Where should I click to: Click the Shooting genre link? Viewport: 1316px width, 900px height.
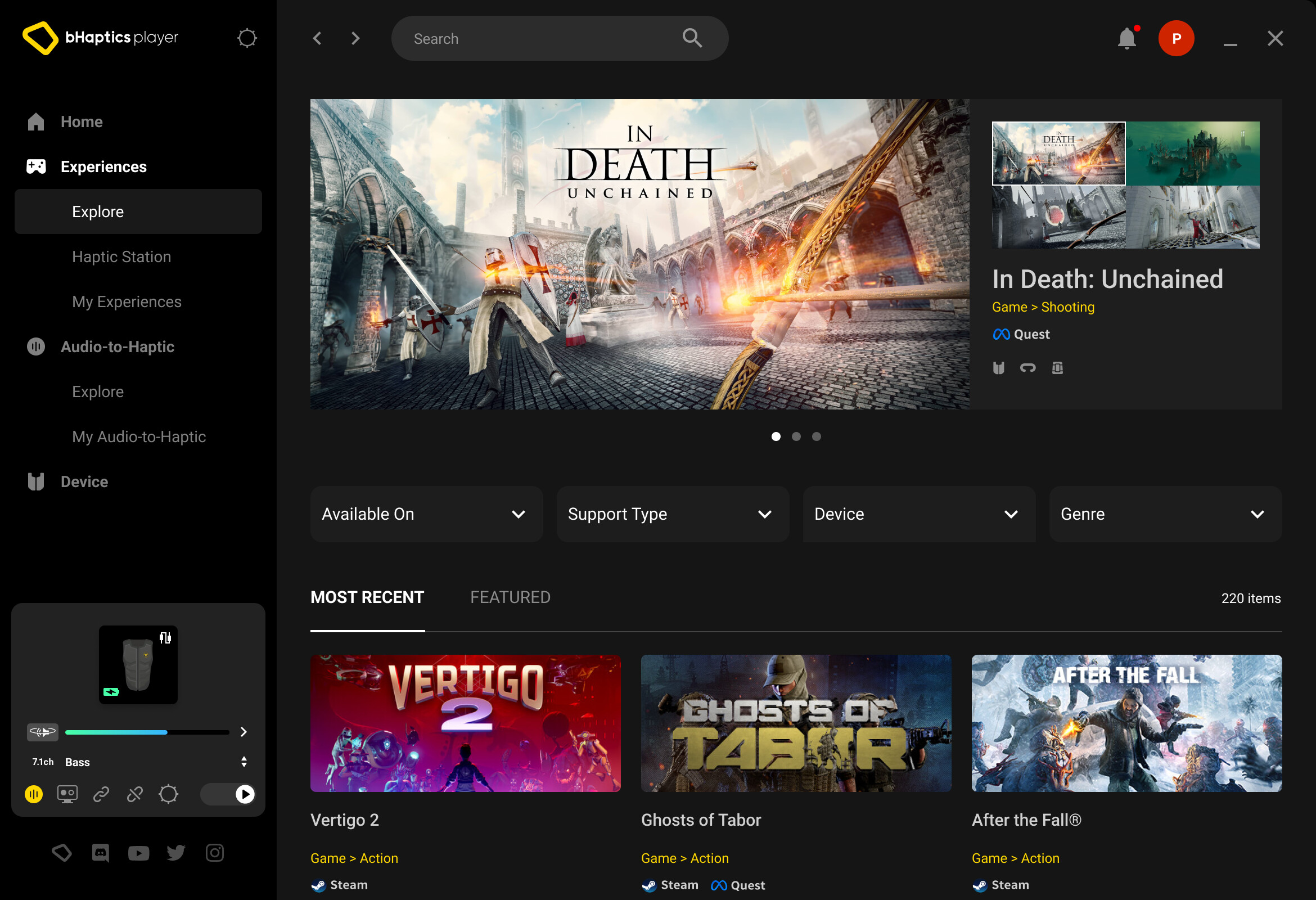click(x=1068, y=307)
